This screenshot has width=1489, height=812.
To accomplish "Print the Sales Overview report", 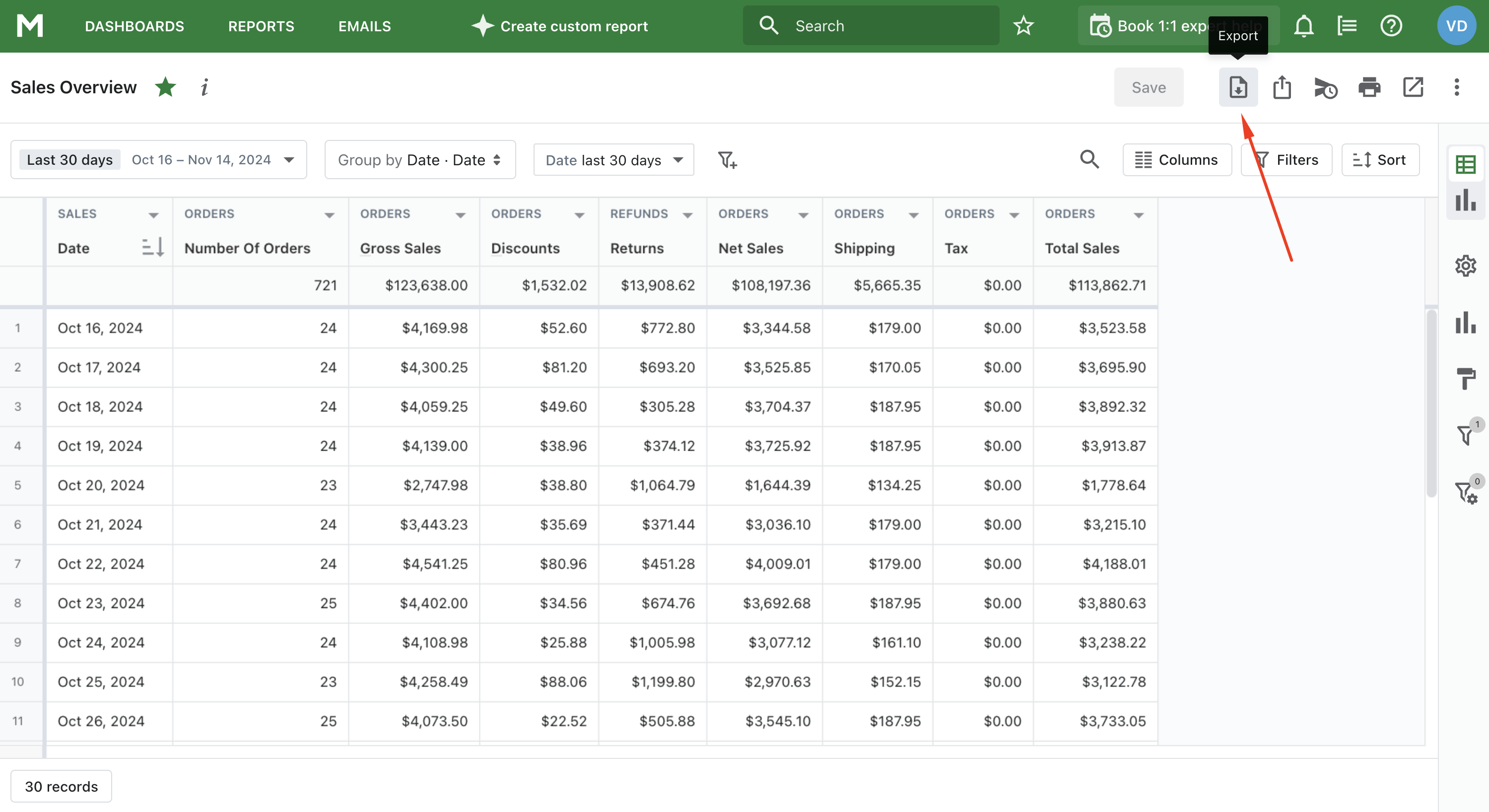I will pyautogui.click(x=1369, y=87).
